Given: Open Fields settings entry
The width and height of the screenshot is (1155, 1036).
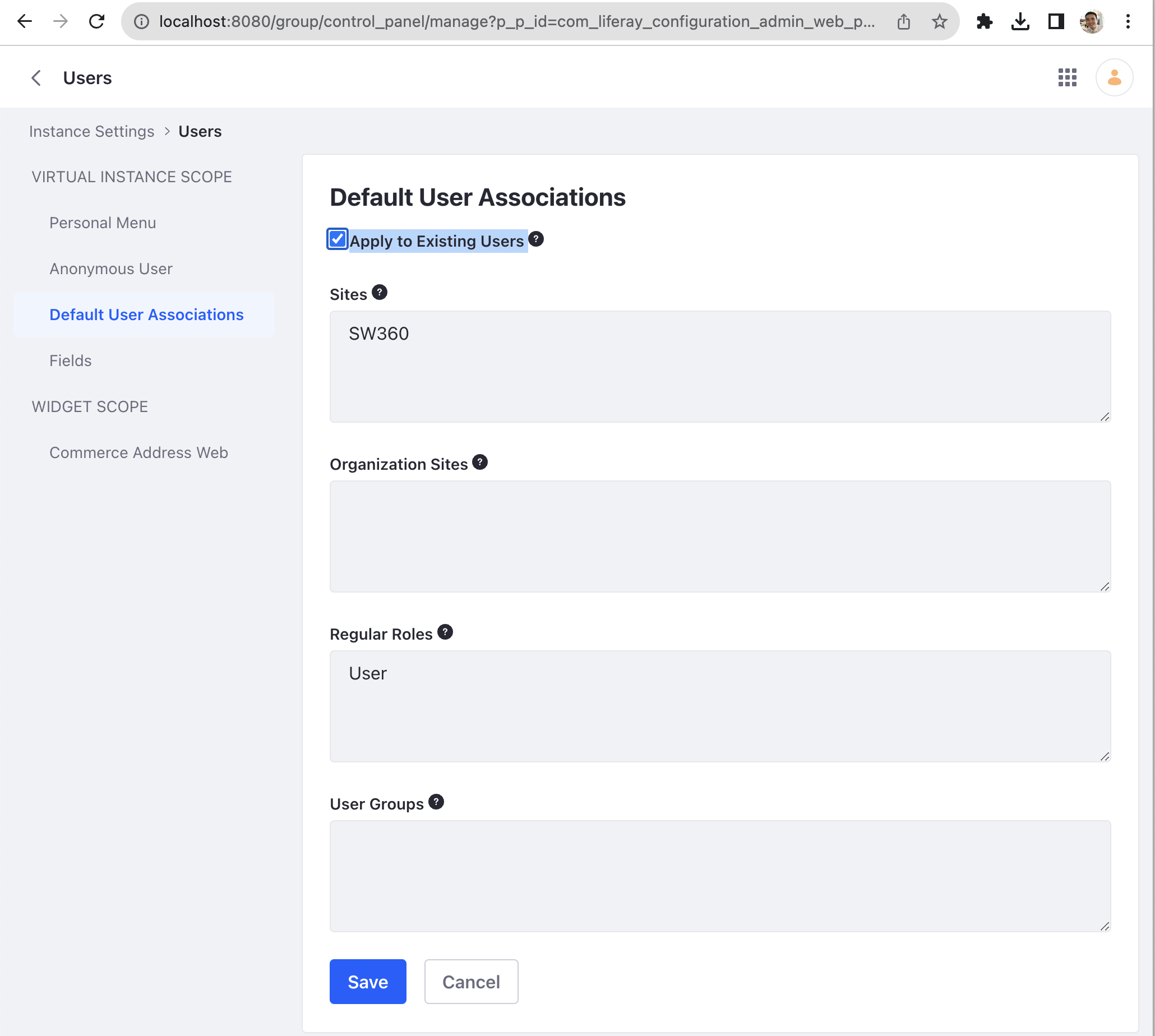Looking at the screenshot, I should click(x=70, y=360).
